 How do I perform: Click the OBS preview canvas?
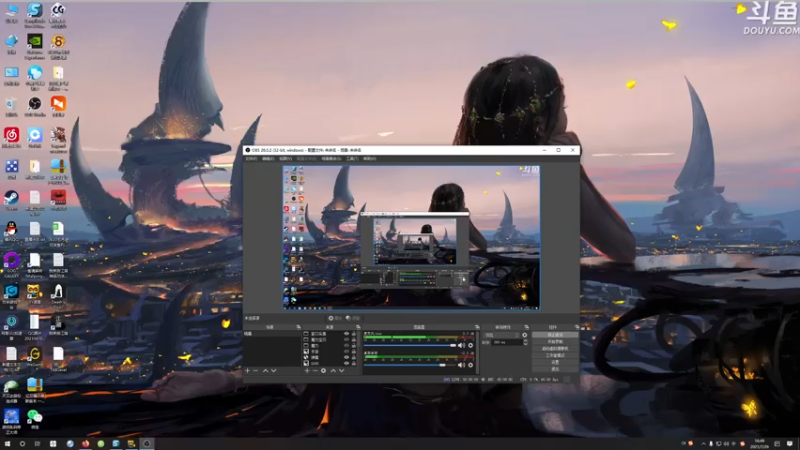click(411, 237)
